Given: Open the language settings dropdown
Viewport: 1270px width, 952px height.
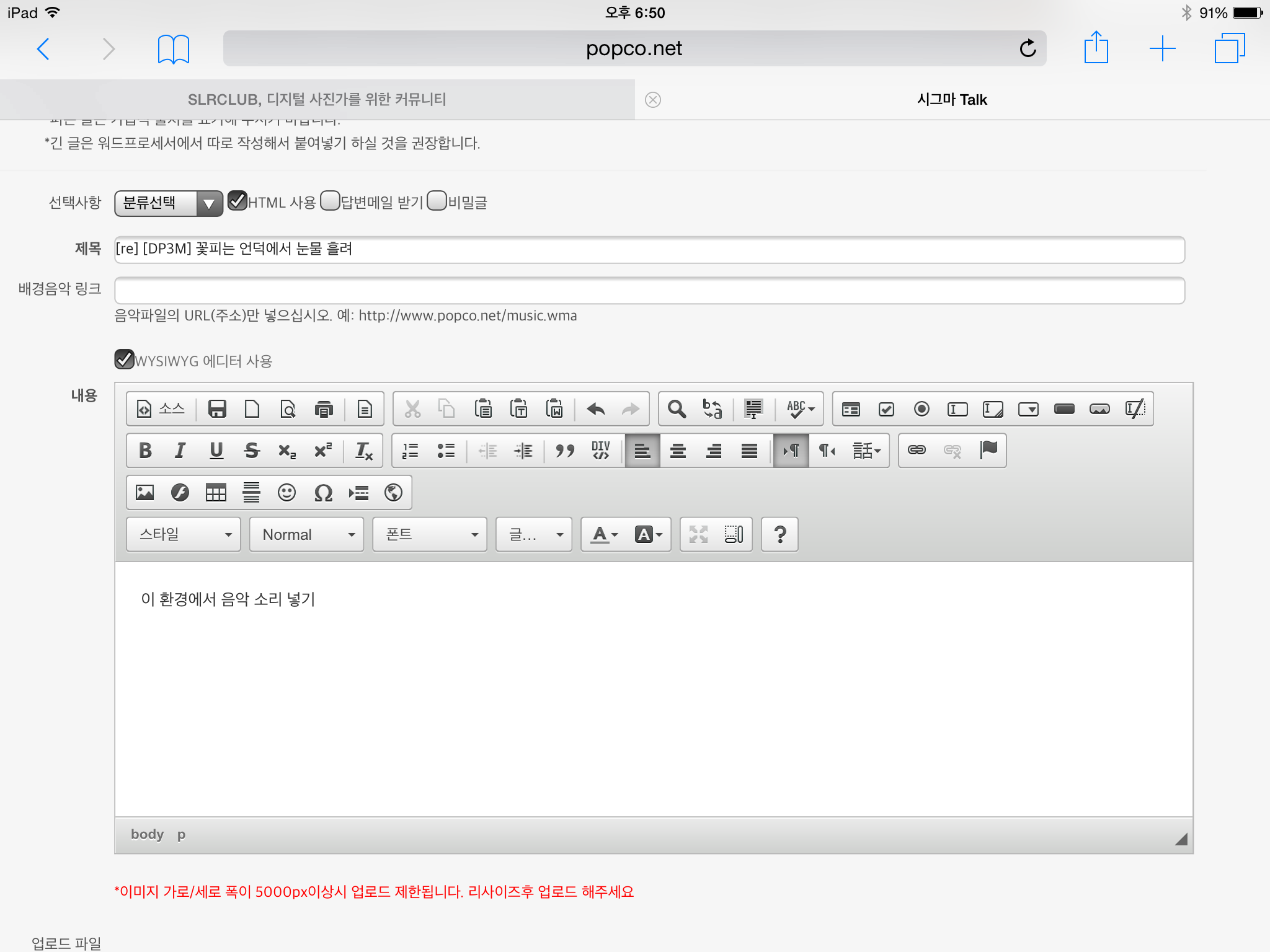Looking at the screenshot, I should 866,451.
